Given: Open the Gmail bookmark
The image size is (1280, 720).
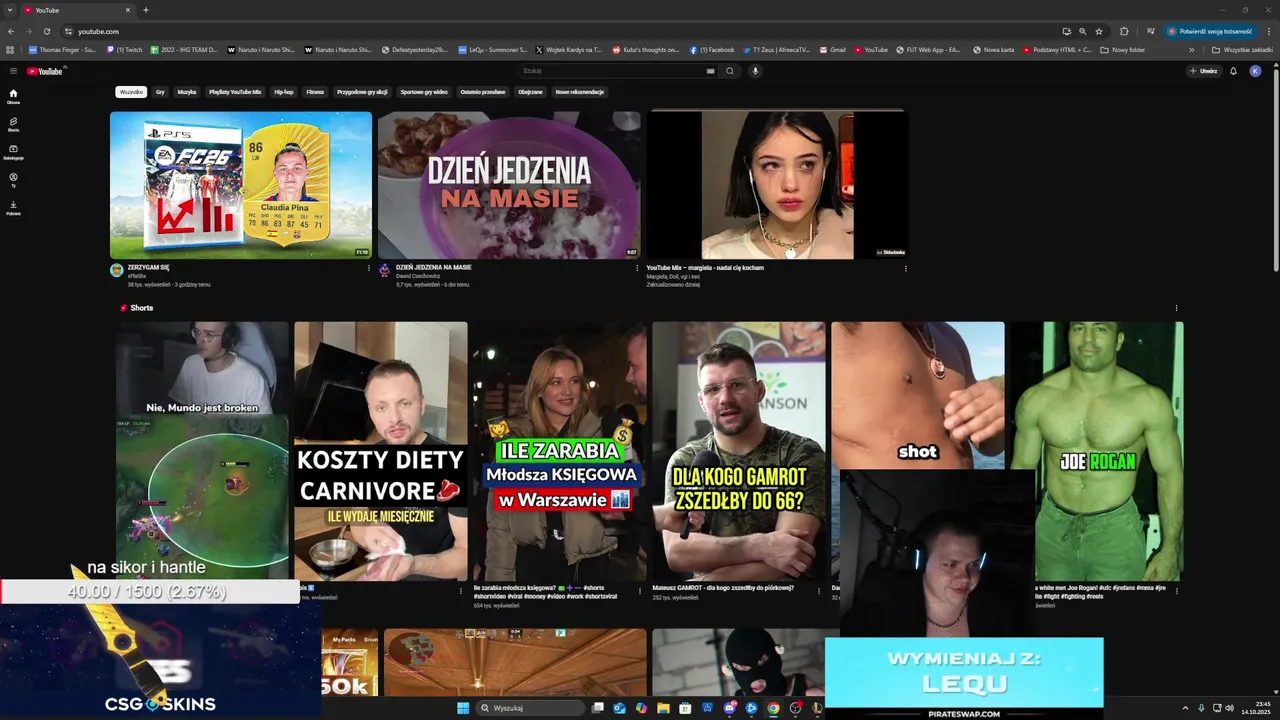Looking at the screenshot, I should 832,49.
